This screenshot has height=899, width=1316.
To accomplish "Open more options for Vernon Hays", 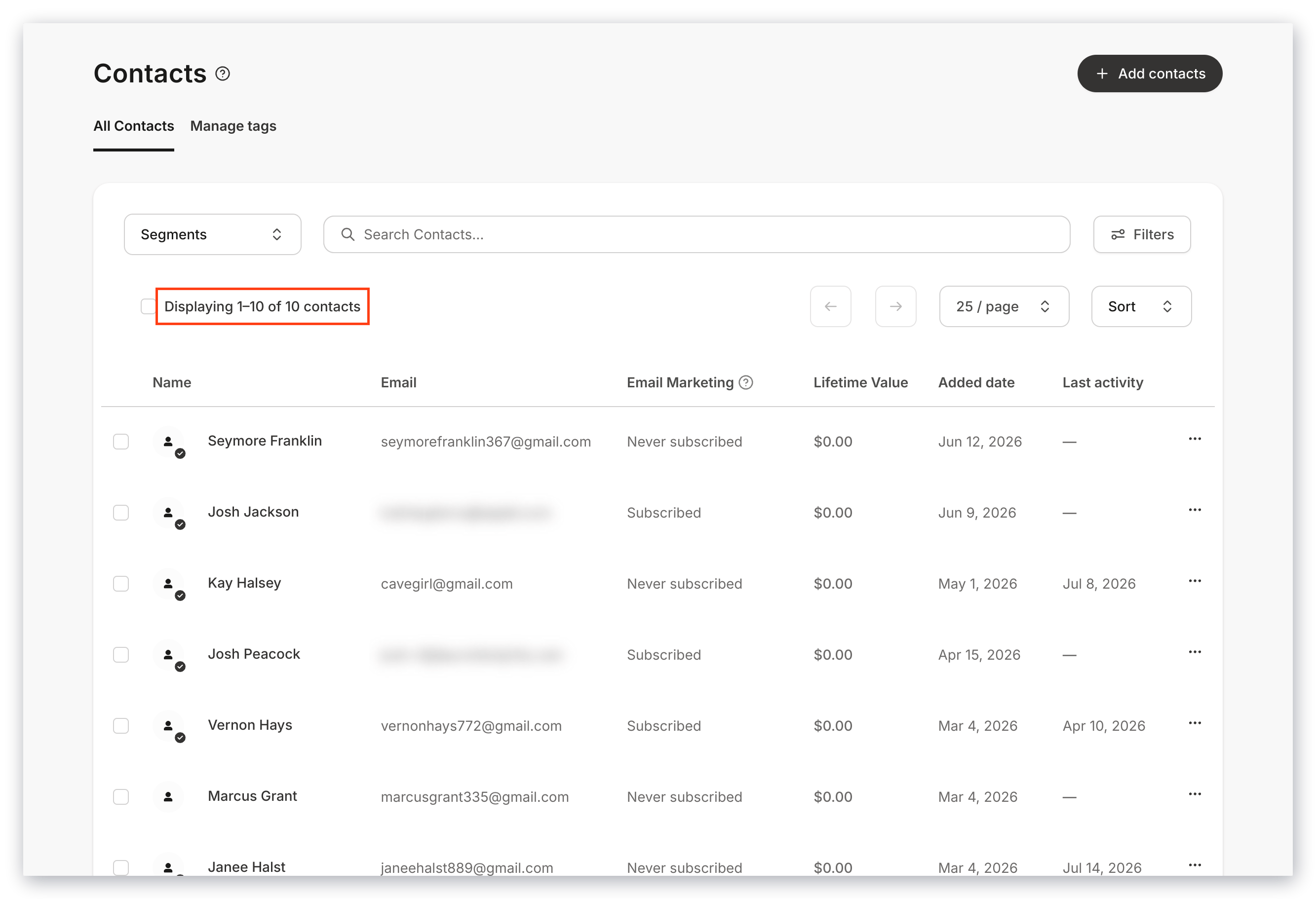I will tap(1195, 723).
